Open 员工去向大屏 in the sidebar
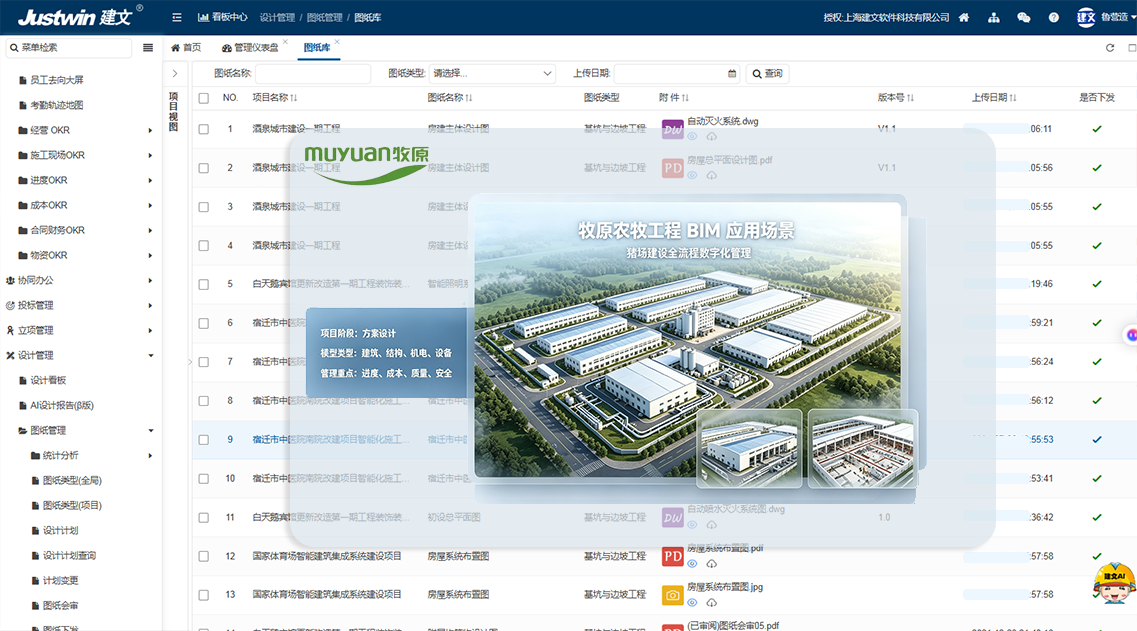Screen dimensions: 1137x631 click(57, 80)
